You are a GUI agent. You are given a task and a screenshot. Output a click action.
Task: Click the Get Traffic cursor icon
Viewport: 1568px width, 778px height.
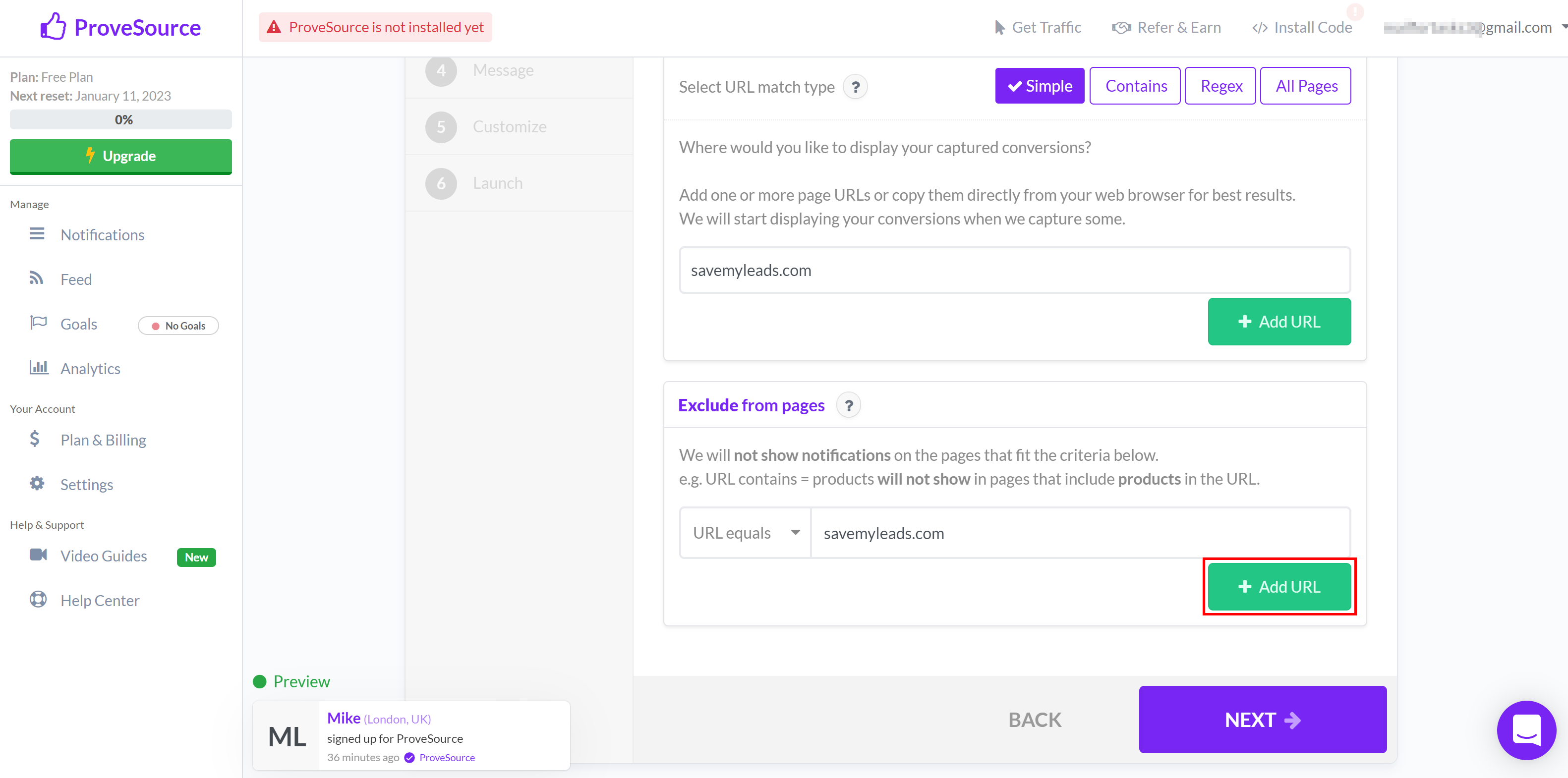[999, 27]
